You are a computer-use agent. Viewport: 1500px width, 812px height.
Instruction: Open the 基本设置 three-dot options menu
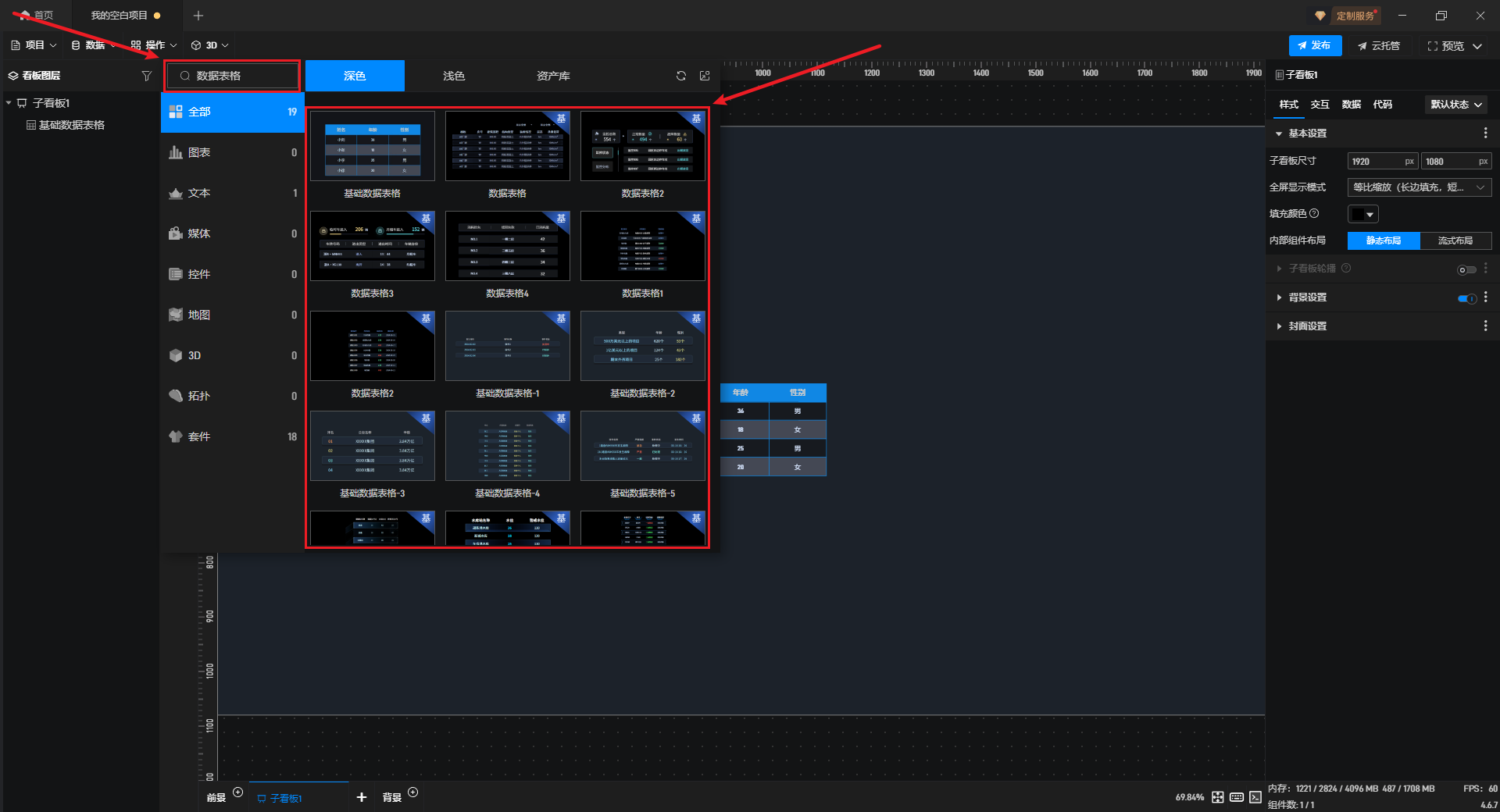click(1485, 134)
